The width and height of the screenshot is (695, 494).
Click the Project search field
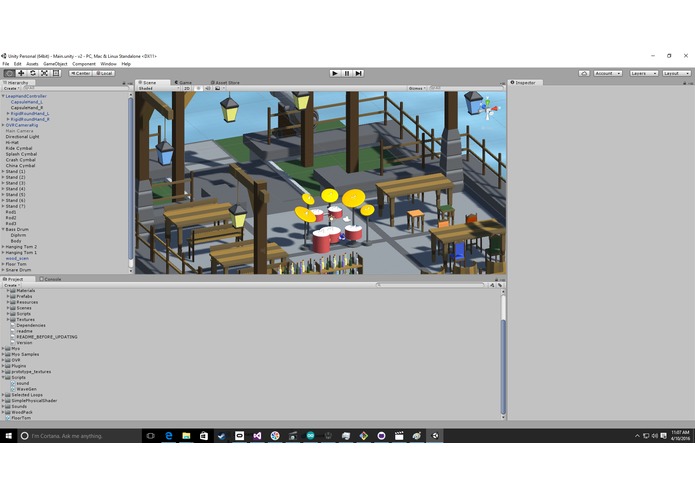point(430,285)
